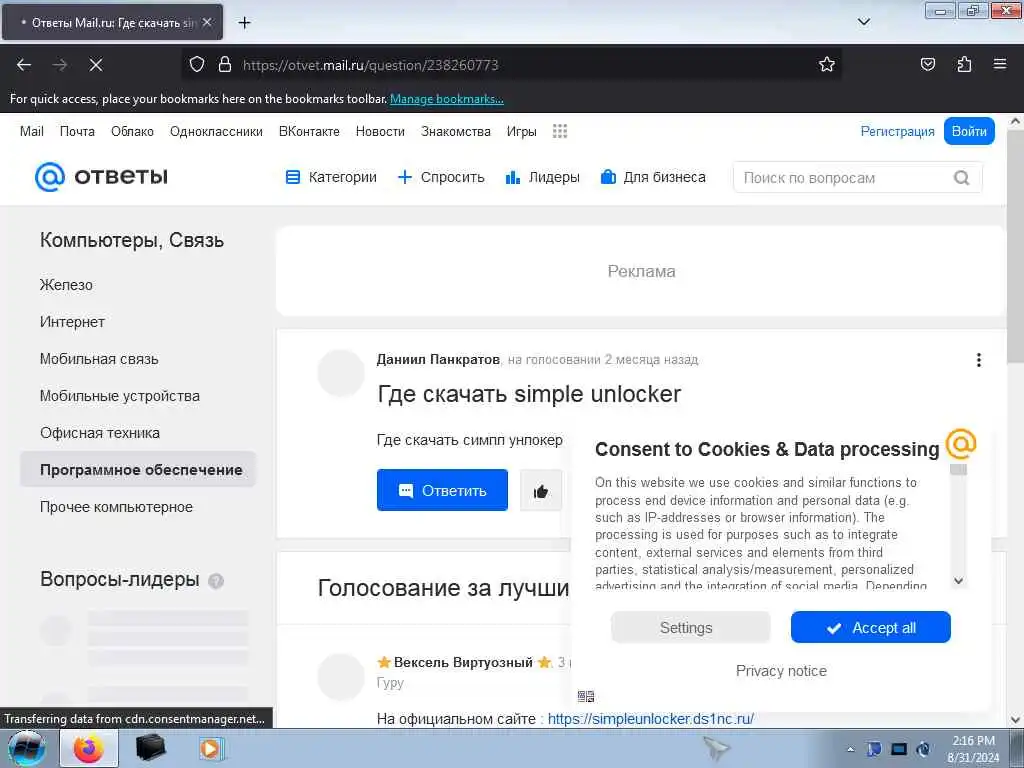The width and height of the screenshot is (1024, 768).
Task: Open the tracking protection shield icon
Action: [197, 64]
